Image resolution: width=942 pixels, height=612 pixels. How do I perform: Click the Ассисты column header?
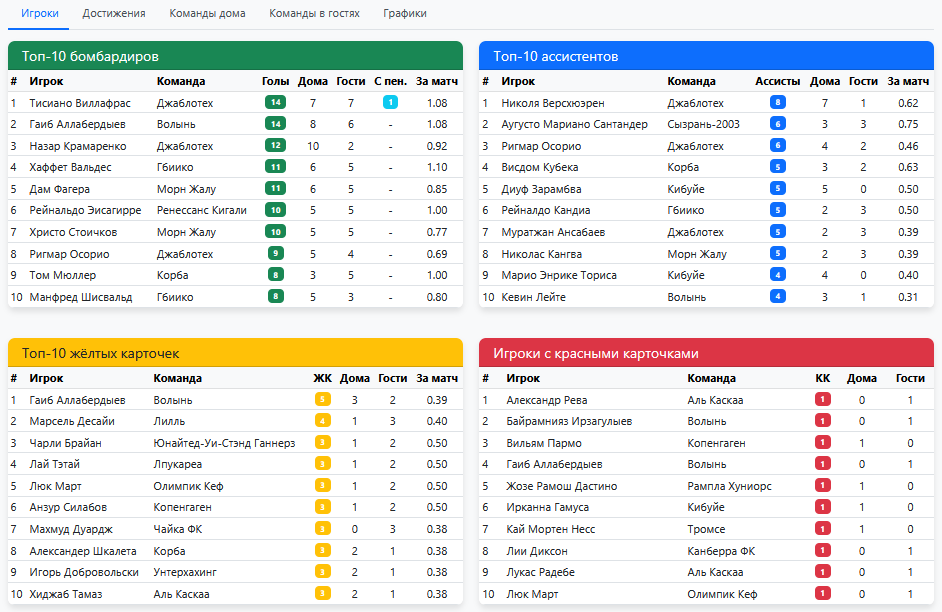click(x=777, y=81)
